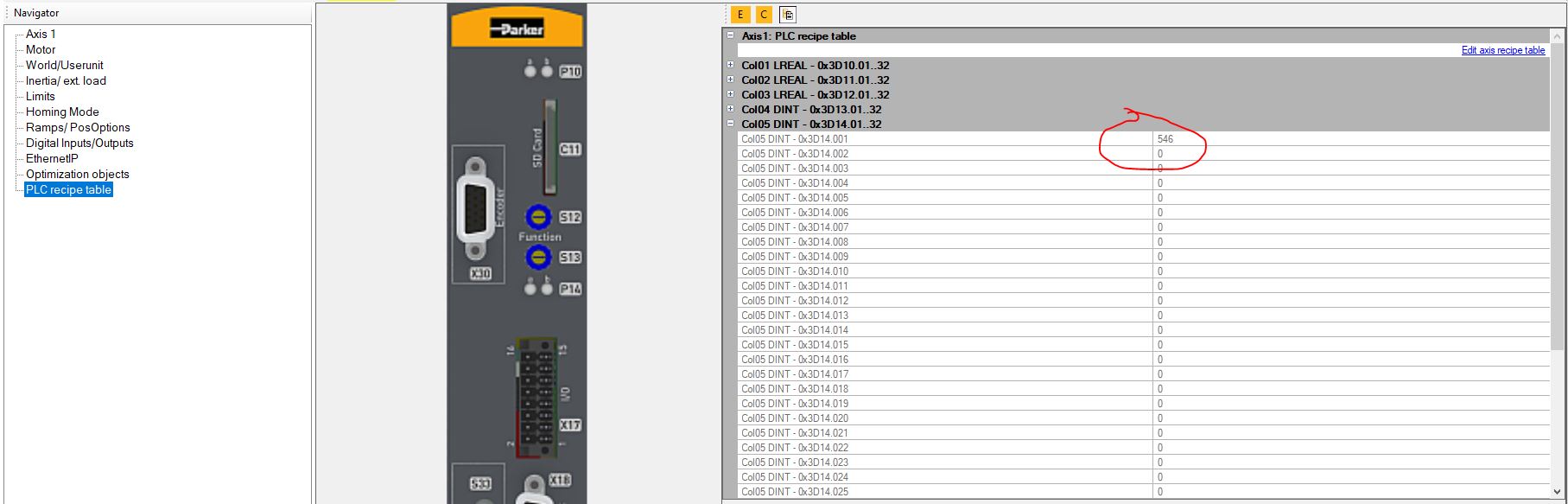
Task: Click the SD card slot C11
Action: click(548, 147)
